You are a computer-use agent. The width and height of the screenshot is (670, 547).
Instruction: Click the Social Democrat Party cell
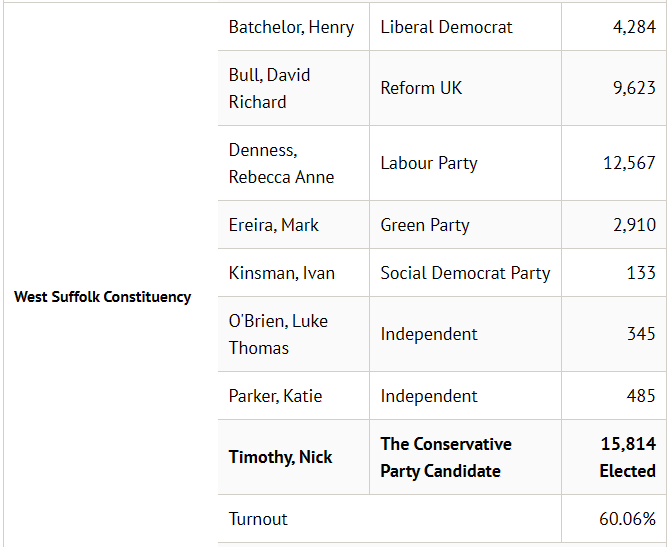pyautogui.click(x=465, y=273)
